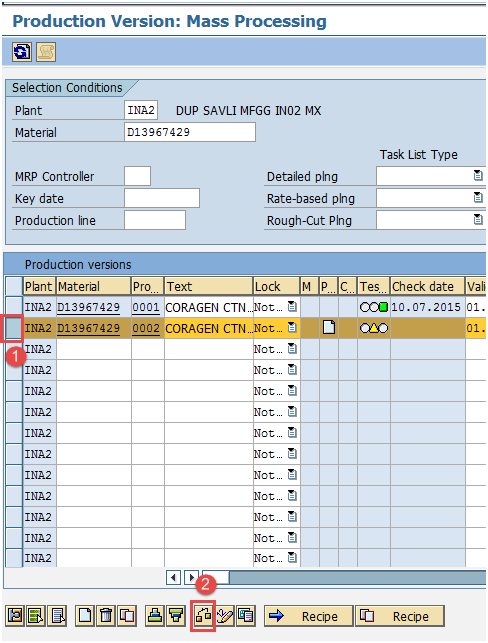Open Detailed plng task list type dropdown

(478, 176)
